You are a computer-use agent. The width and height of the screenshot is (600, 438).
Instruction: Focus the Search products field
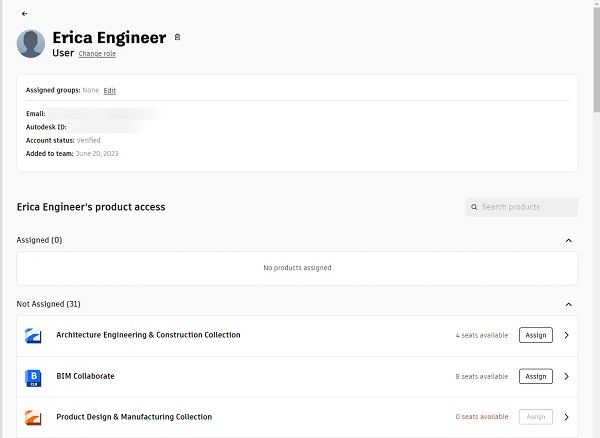(x=522, y=207)
